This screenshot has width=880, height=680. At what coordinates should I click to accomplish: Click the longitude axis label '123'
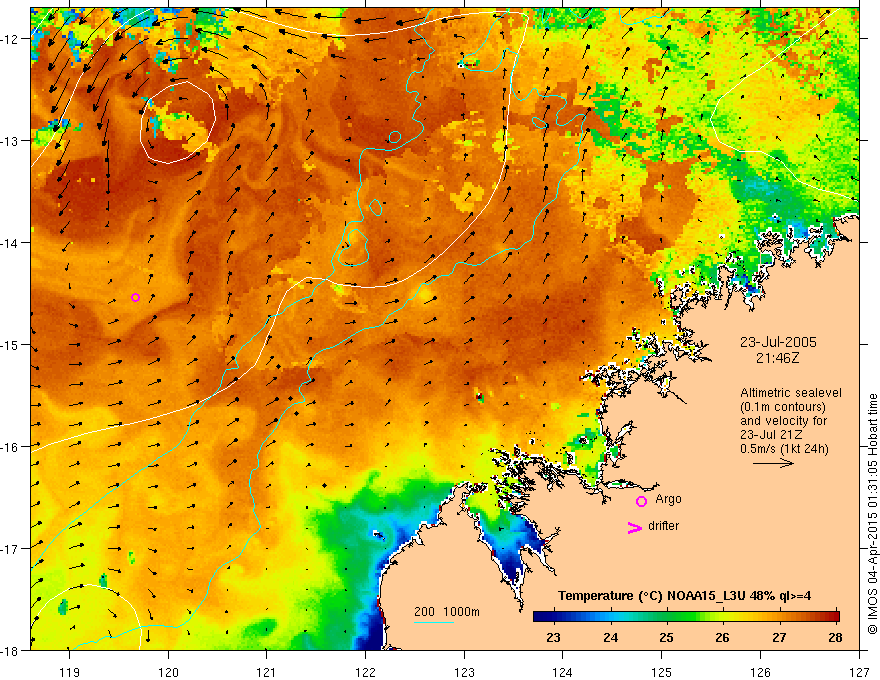point(464,672)
